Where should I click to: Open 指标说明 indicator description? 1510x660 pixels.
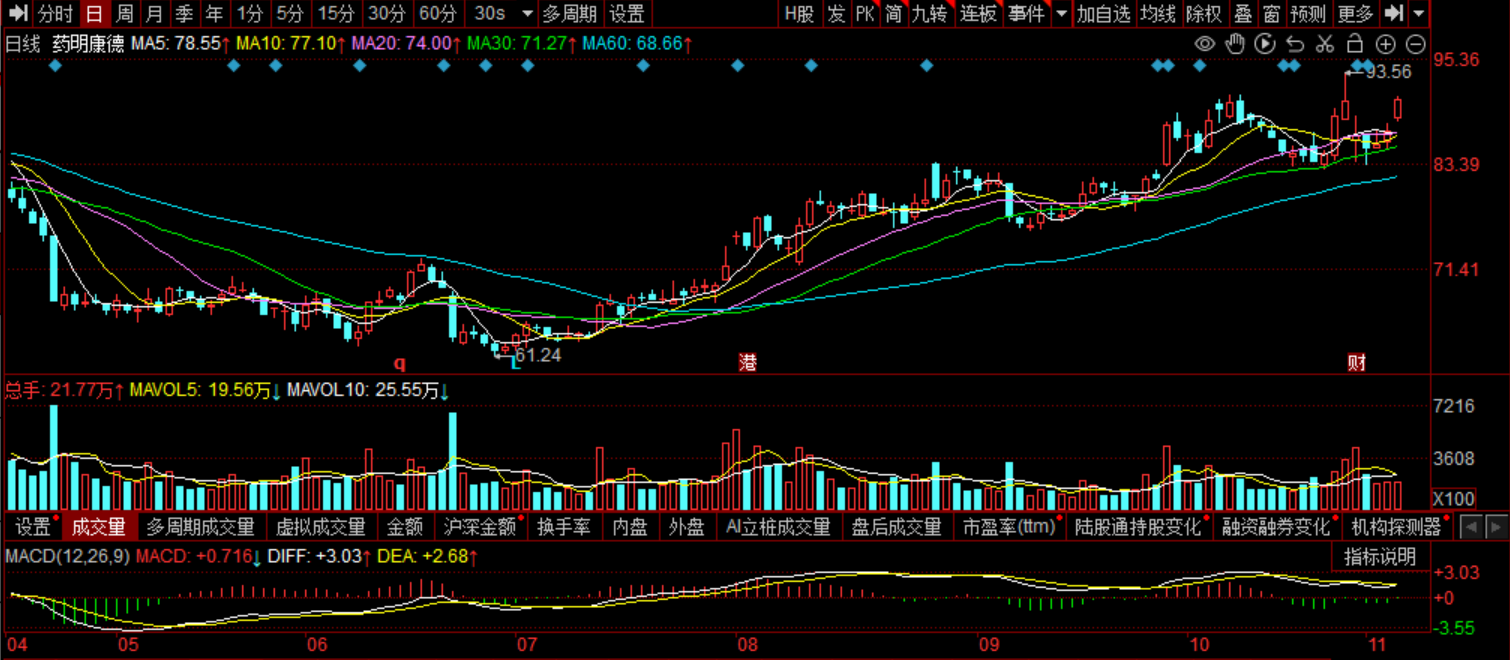(1379, 557)
